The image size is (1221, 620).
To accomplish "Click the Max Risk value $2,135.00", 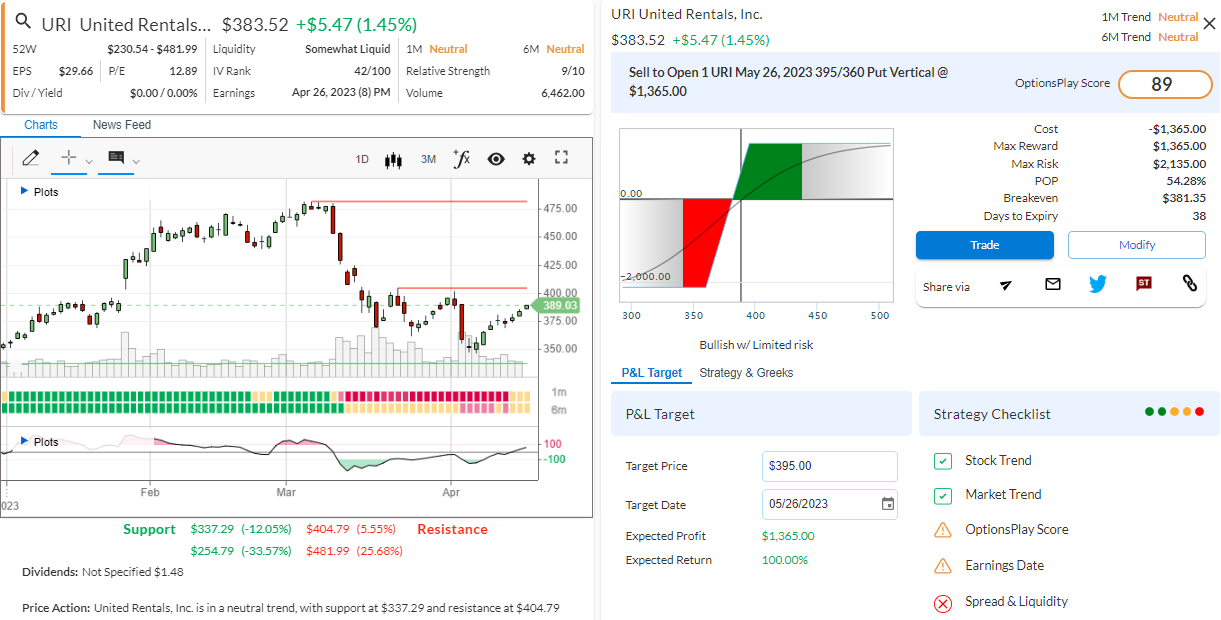I will tap(1177, 164).
